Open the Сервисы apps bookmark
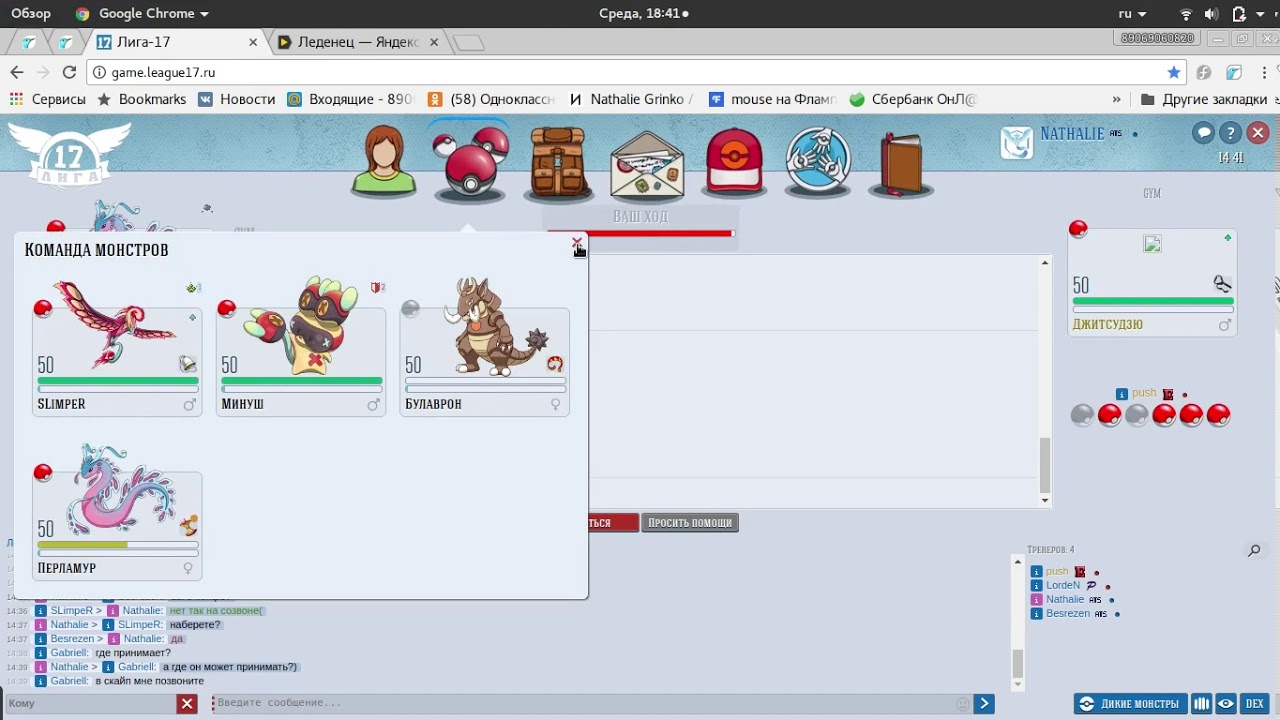Image resolution: width=1280 pixels, height=720 pixels. [47, 99]
